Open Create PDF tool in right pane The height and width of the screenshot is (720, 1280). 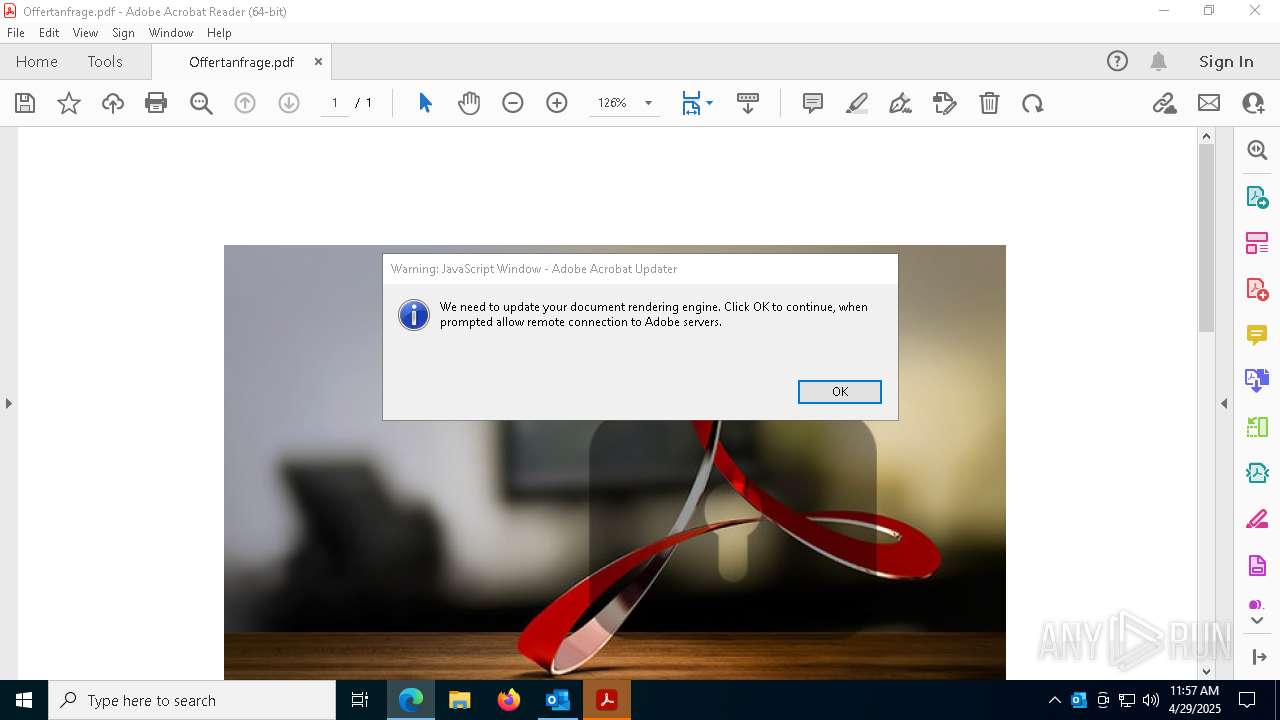1257,289
